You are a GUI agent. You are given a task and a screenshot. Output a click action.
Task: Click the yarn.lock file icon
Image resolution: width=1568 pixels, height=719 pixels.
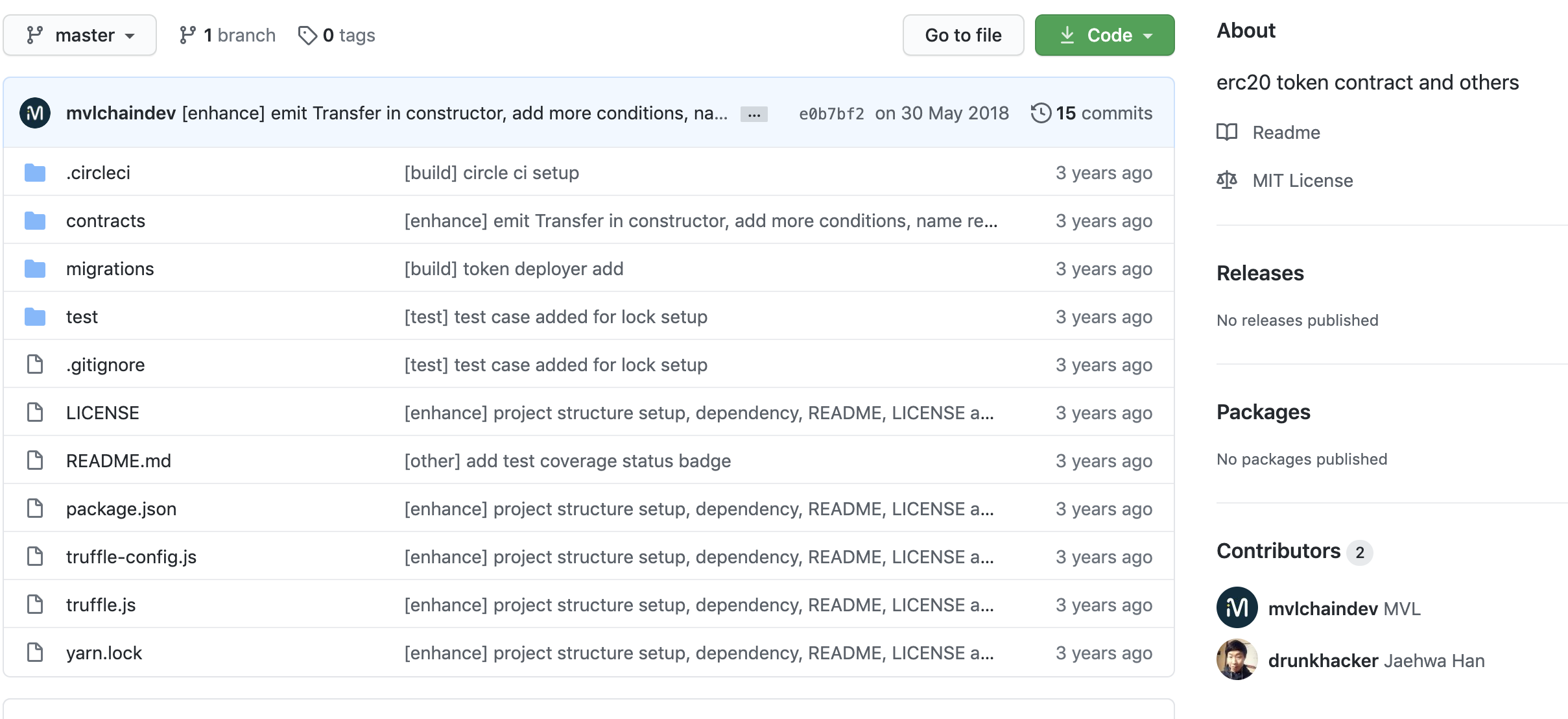click(x=35, y=653)
